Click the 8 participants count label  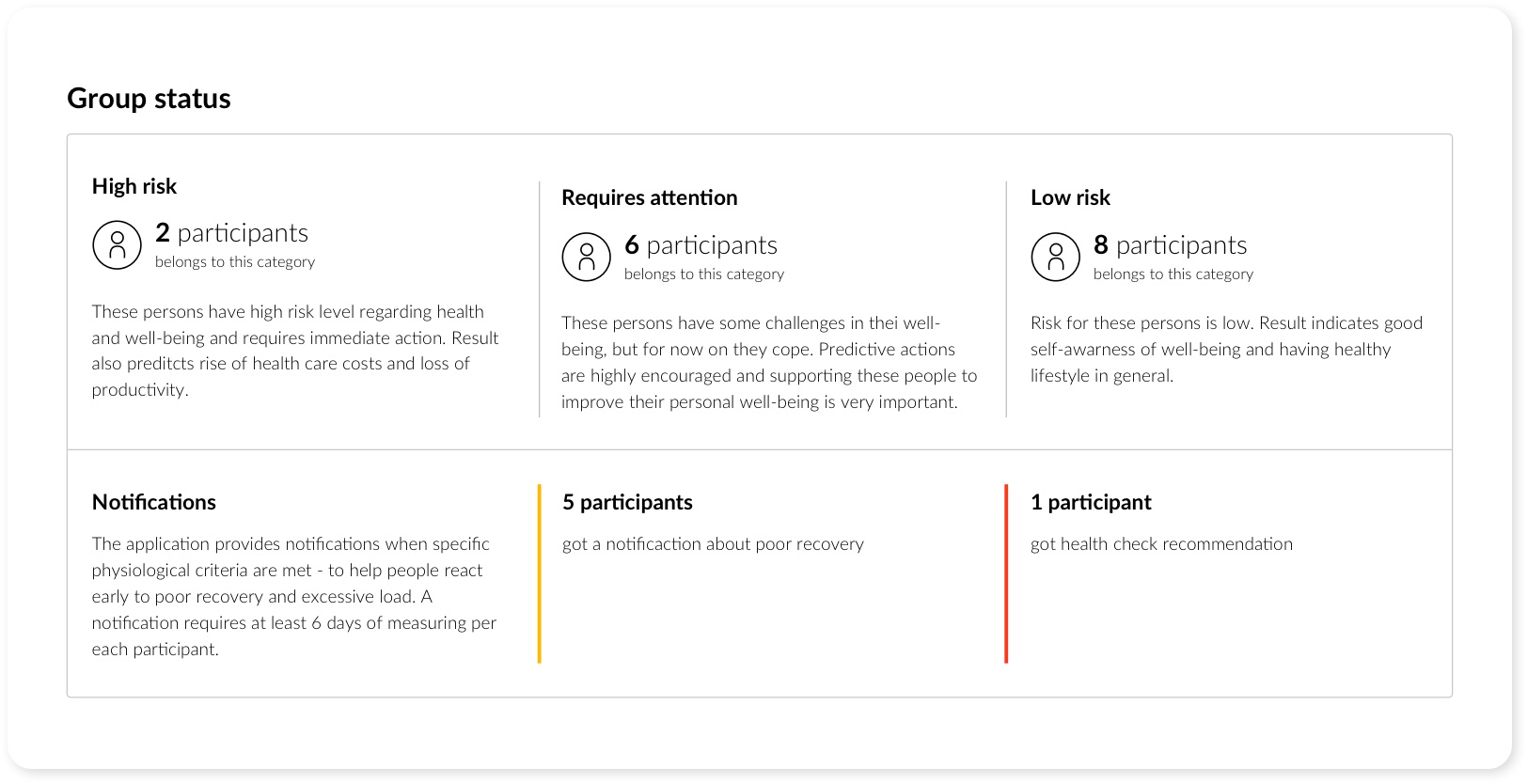coord(1170,244)
